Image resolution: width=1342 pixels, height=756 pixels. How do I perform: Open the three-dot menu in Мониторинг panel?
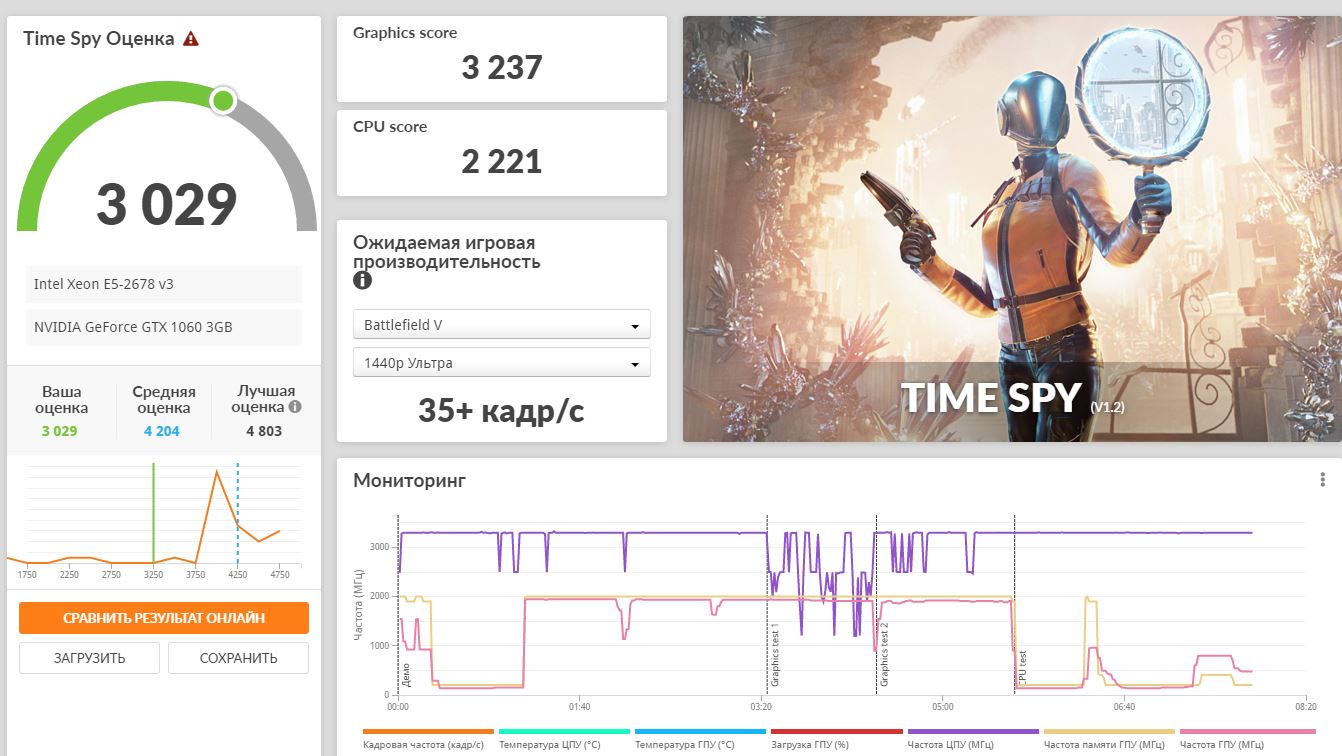(x=1323, y=480)
